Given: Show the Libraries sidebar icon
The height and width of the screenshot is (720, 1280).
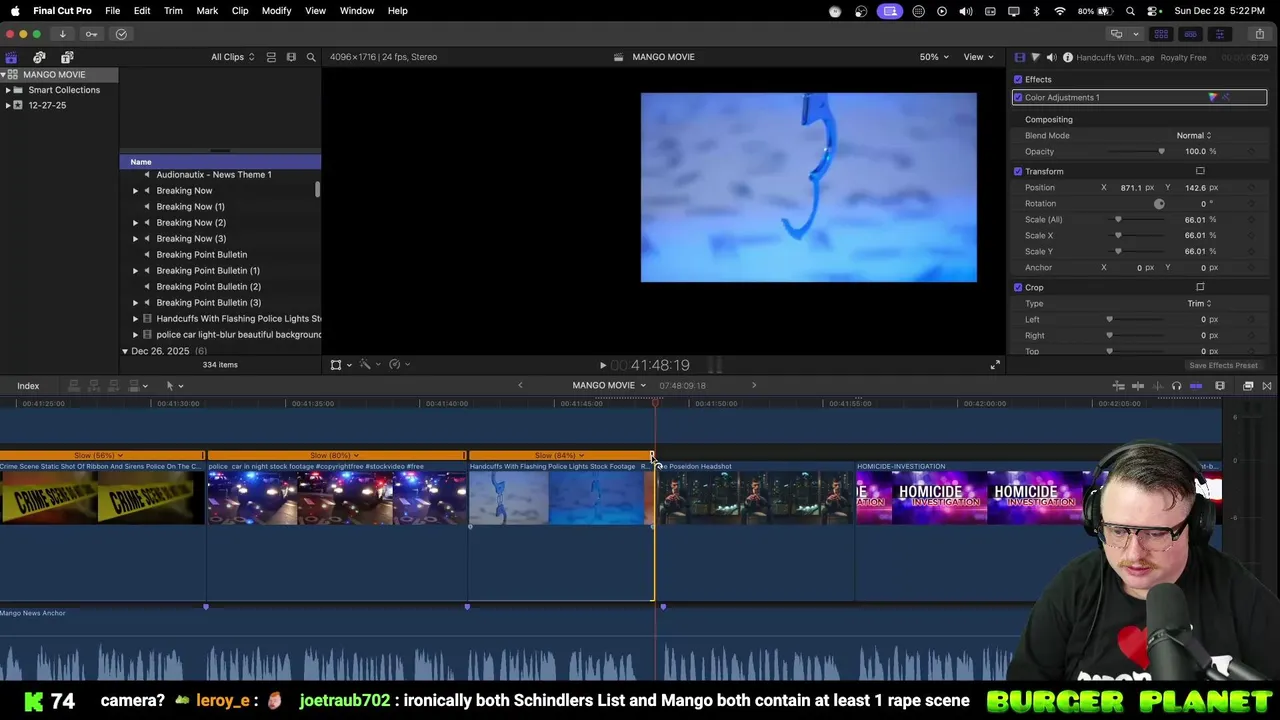Looking at the screenshot, I should [x=11, y=57].
